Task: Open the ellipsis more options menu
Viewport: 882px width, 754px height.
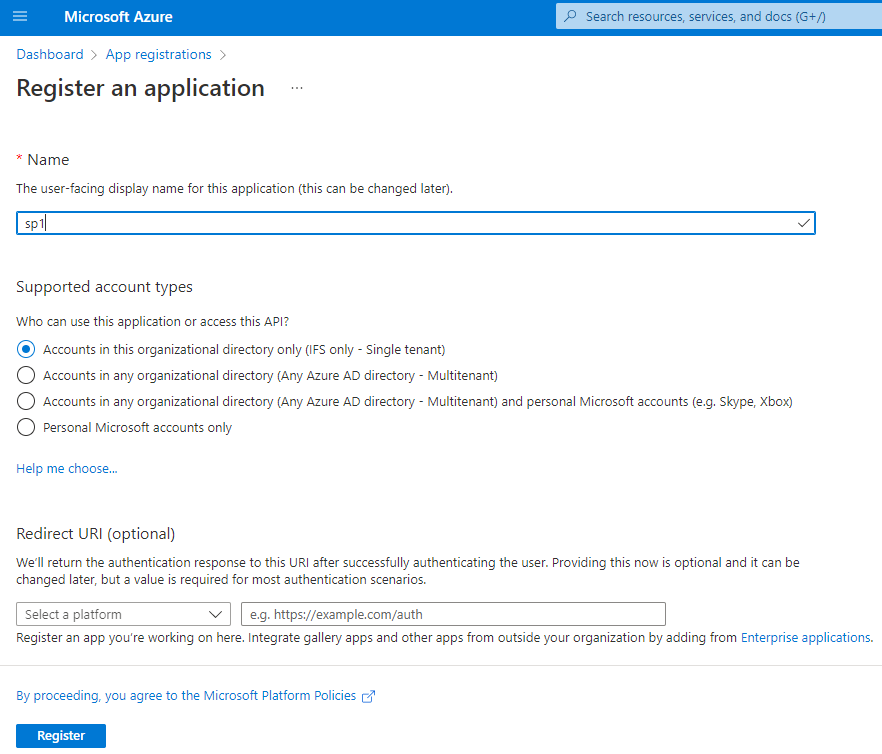Action: point(296,88)
